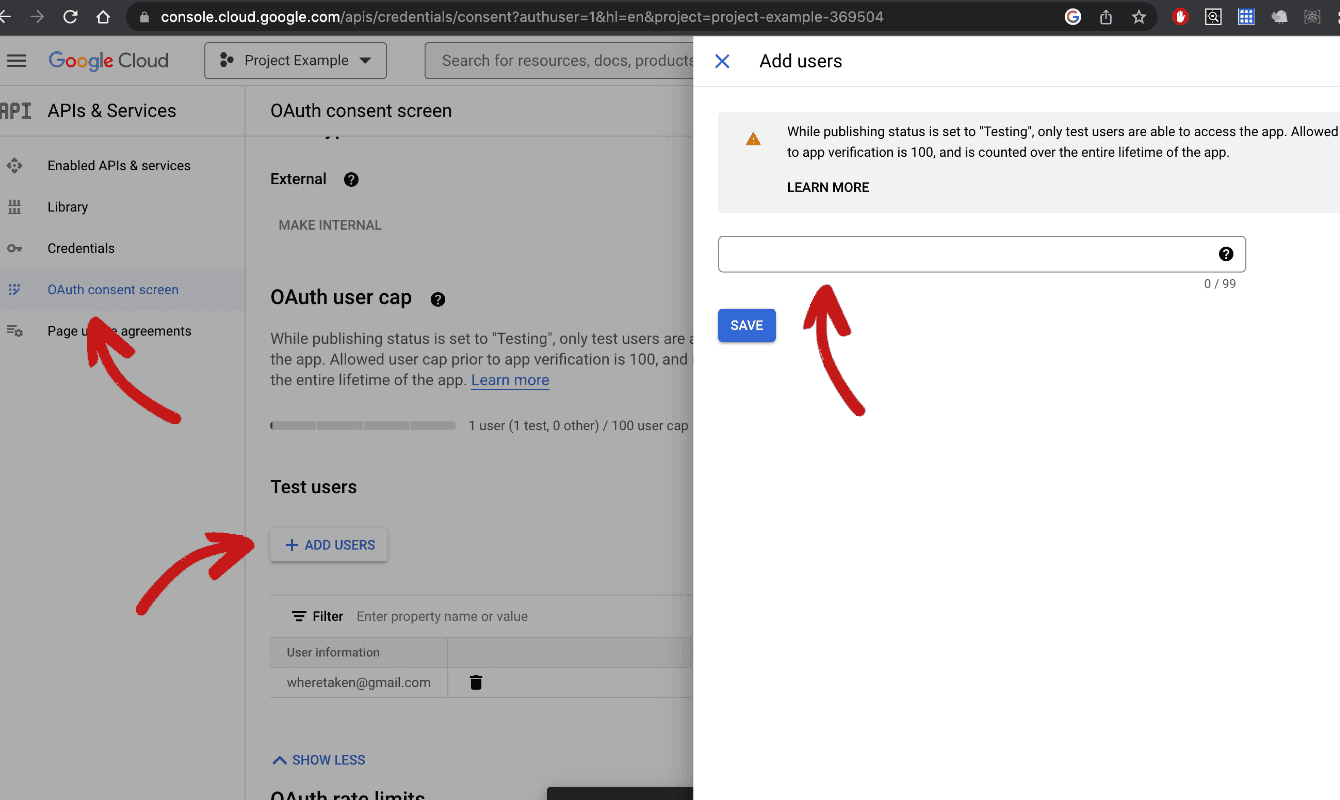Select OAuth consent screen in the sidebar
This screenshot has height=800, width=1340.
click(113, 290)
